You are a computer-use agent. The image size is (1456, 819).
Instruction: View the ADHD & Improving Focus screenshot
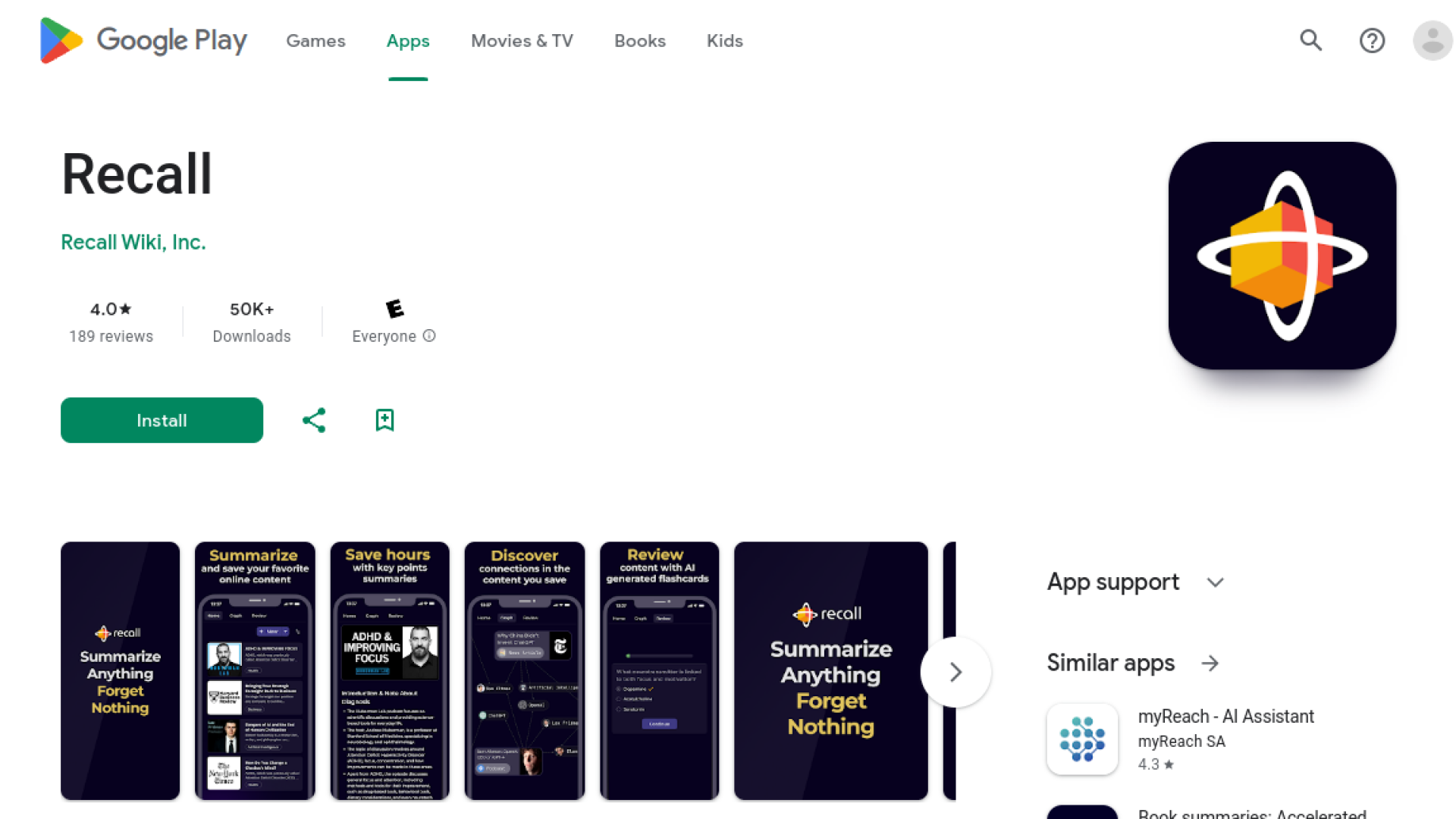pos(390,671)
